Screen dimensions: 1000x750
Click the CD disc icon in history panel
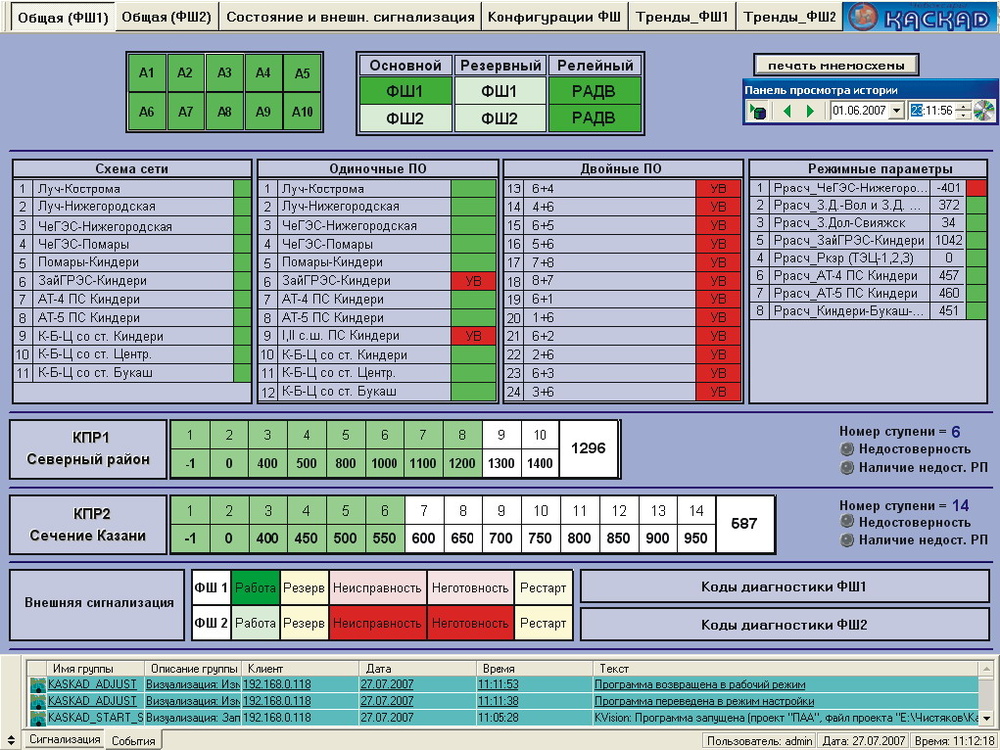[x=983, y=111]
